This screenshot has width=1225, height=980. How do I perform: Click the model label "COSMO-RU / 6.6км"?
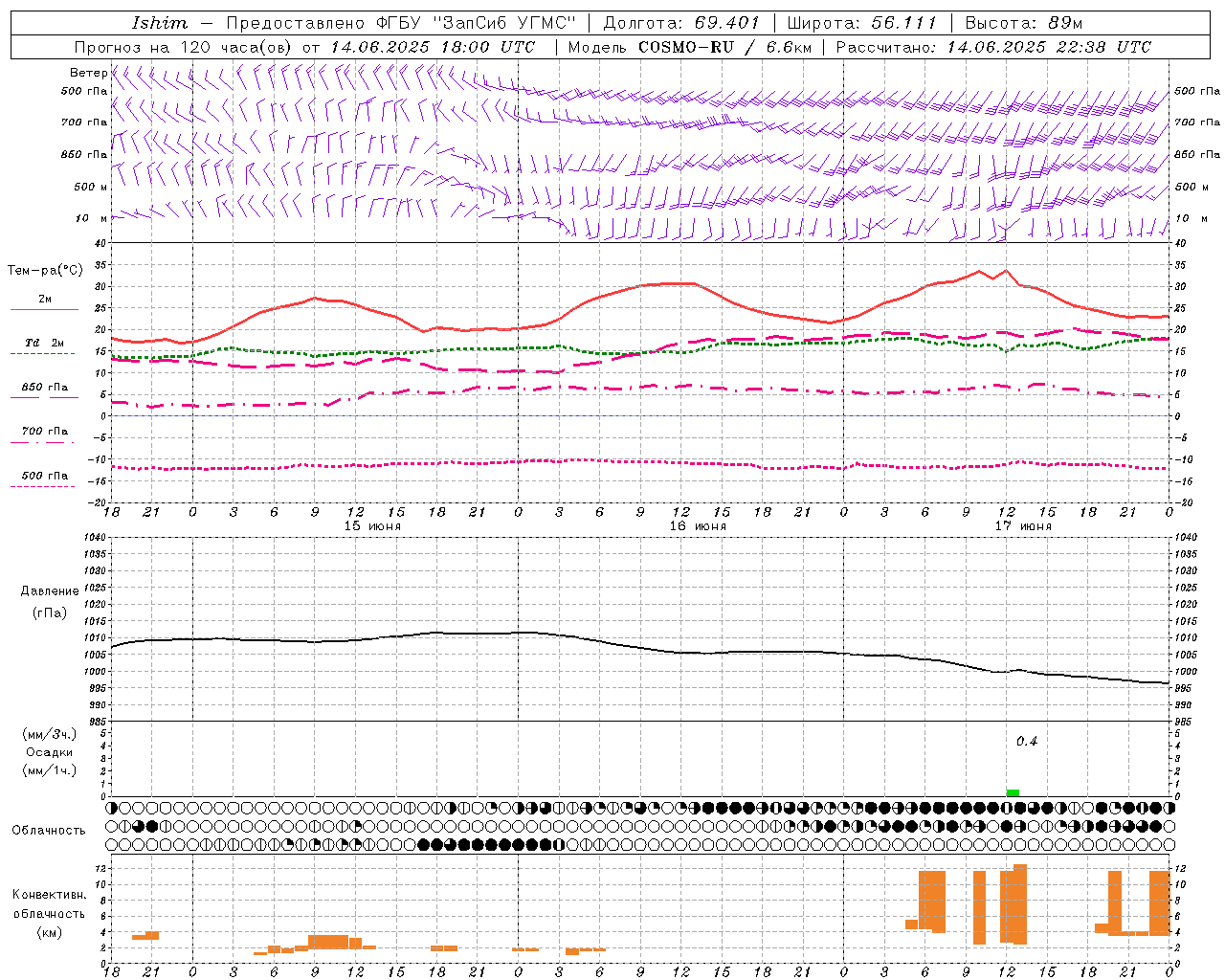pos(724,47)
